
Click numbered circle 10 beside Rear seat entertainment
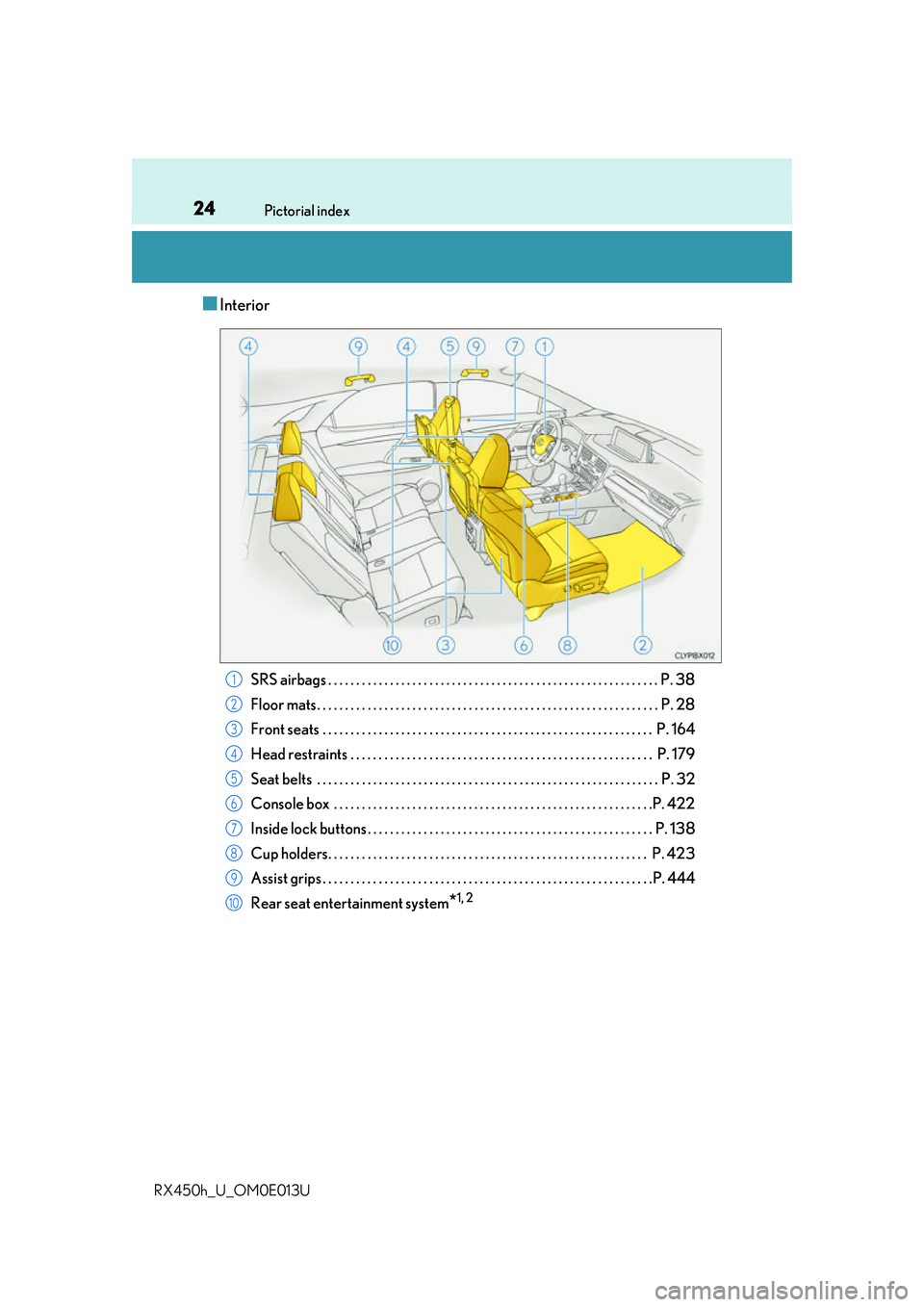(x=234, y=903)
